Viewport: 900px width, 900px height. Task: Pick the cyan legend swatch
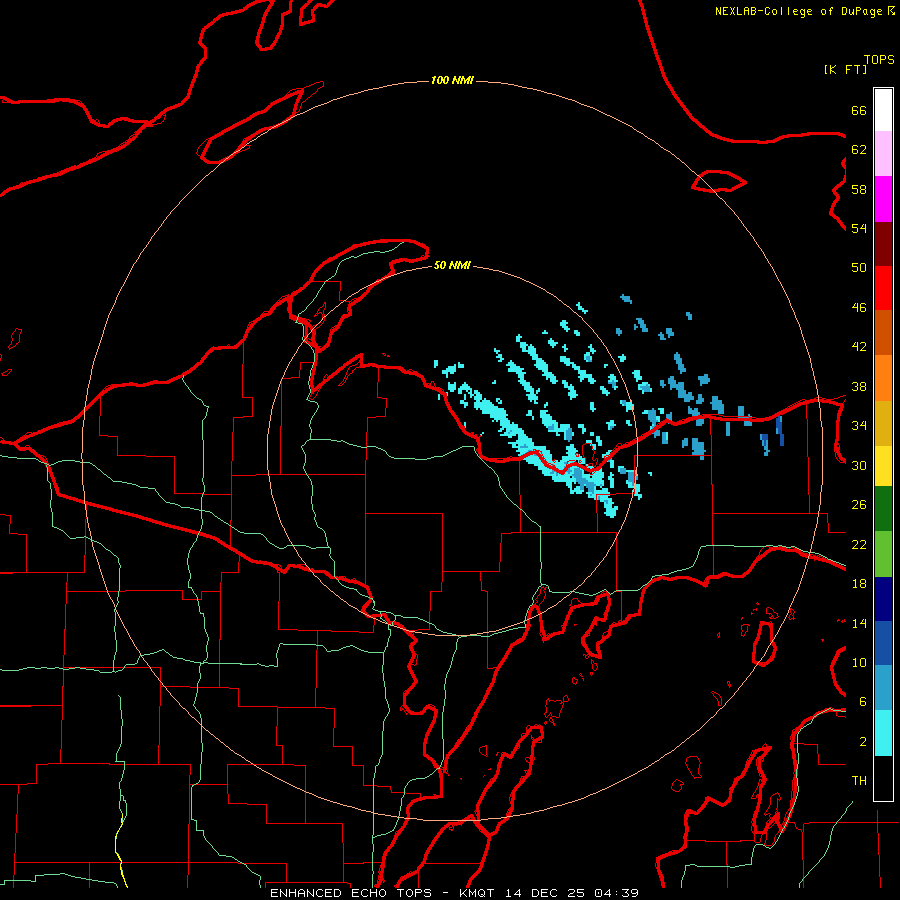pyautogui.click(x=883, y=733)
